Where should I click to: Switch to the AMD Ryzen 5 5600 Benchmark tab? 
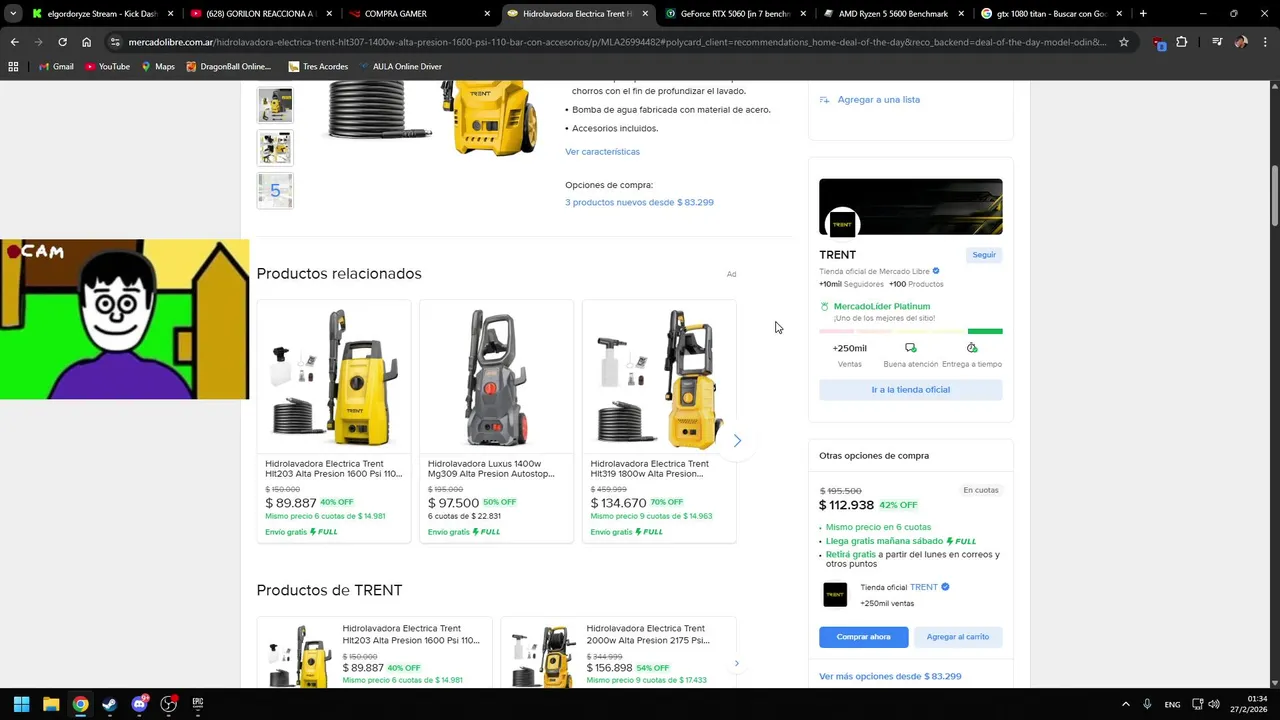pyautogui.click(x=892, y=14)
